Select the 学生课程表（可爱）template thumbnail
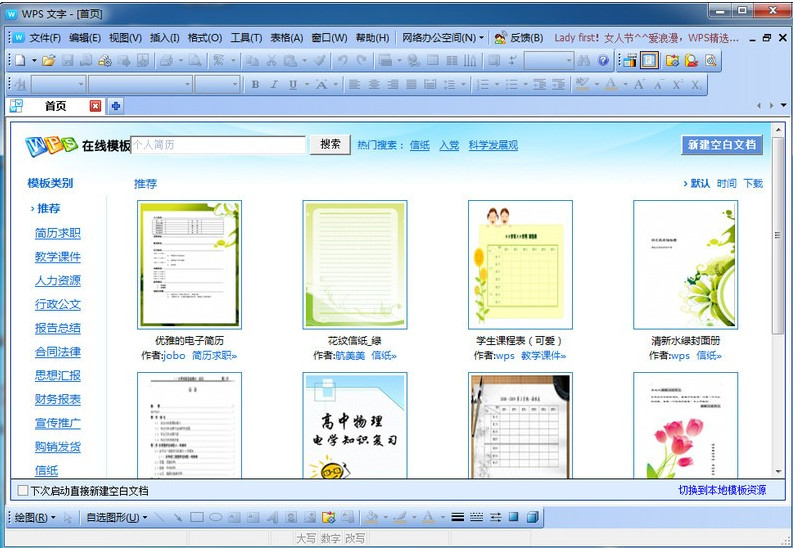 (x=520, y=264)
